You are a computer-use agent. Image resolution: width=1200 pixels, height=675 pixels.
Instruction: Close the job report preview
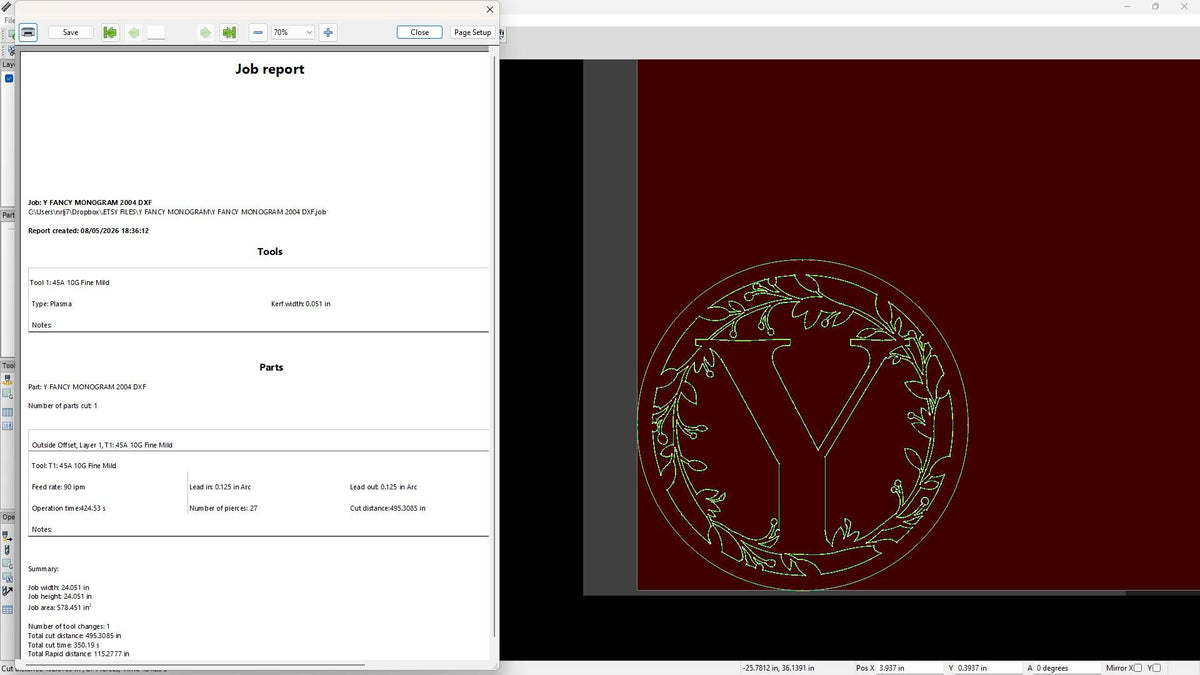420,32
